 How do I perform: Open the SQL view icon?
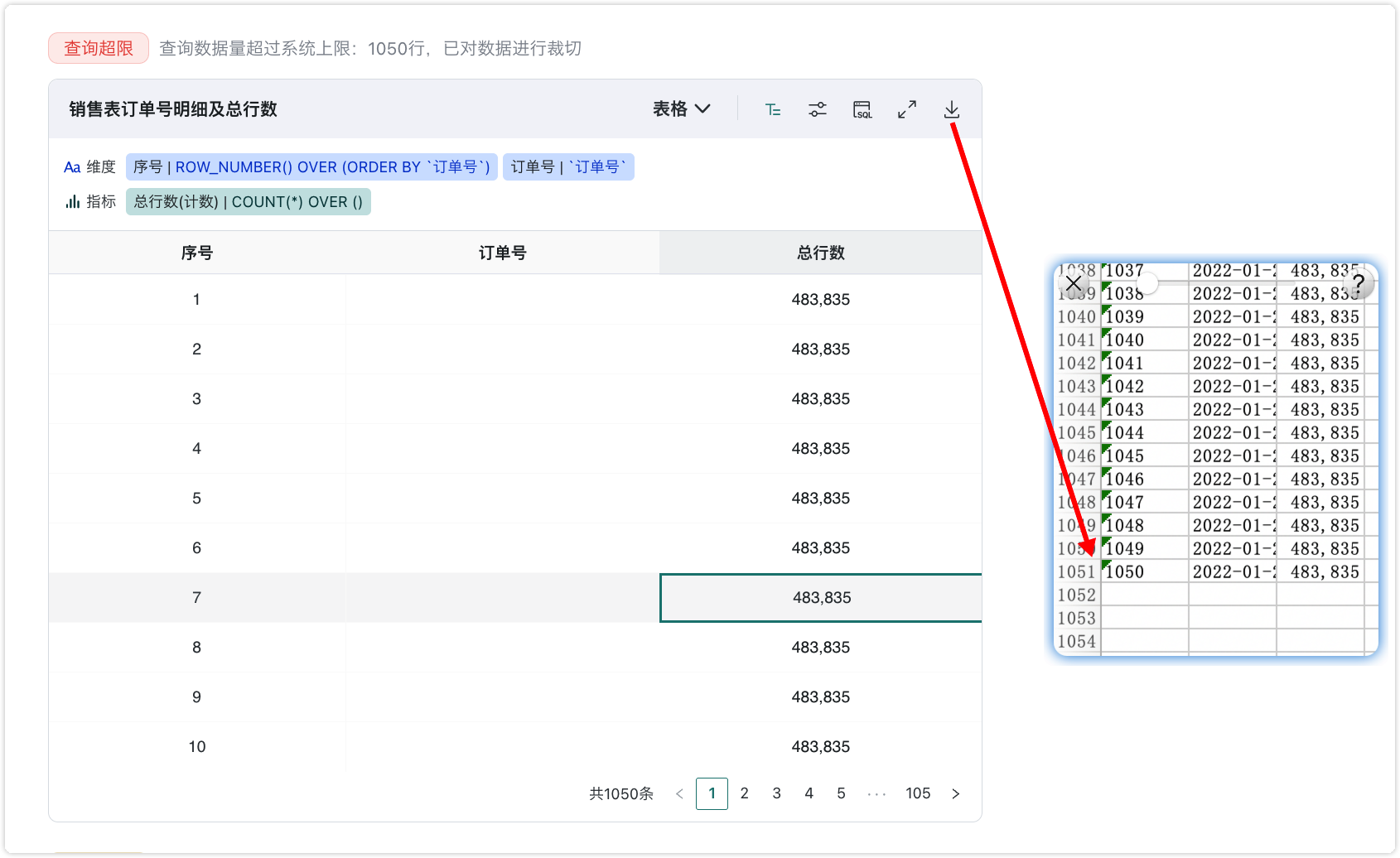862,108
